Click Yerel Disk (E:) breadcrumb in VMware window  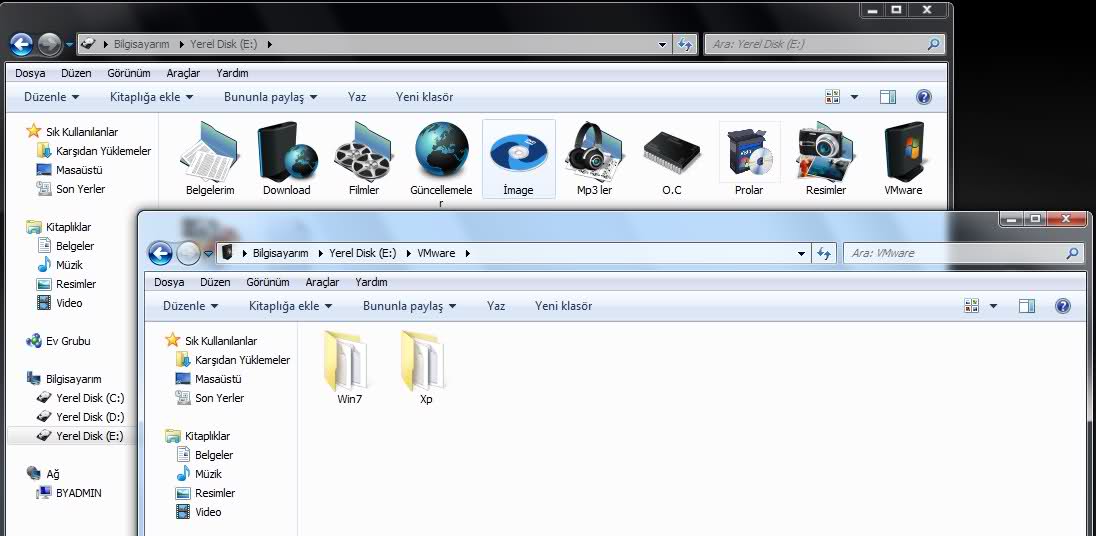(363, 253)
